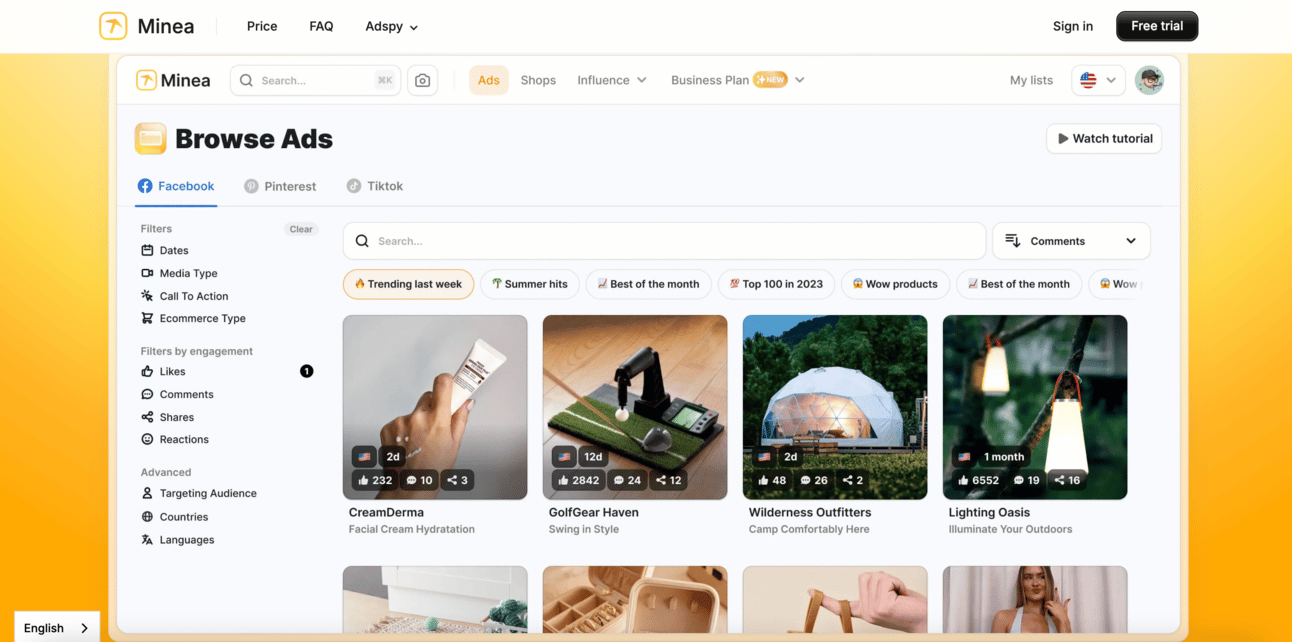Open the FAQ page
1292x642 pixels.
click(x=321, y=26)
